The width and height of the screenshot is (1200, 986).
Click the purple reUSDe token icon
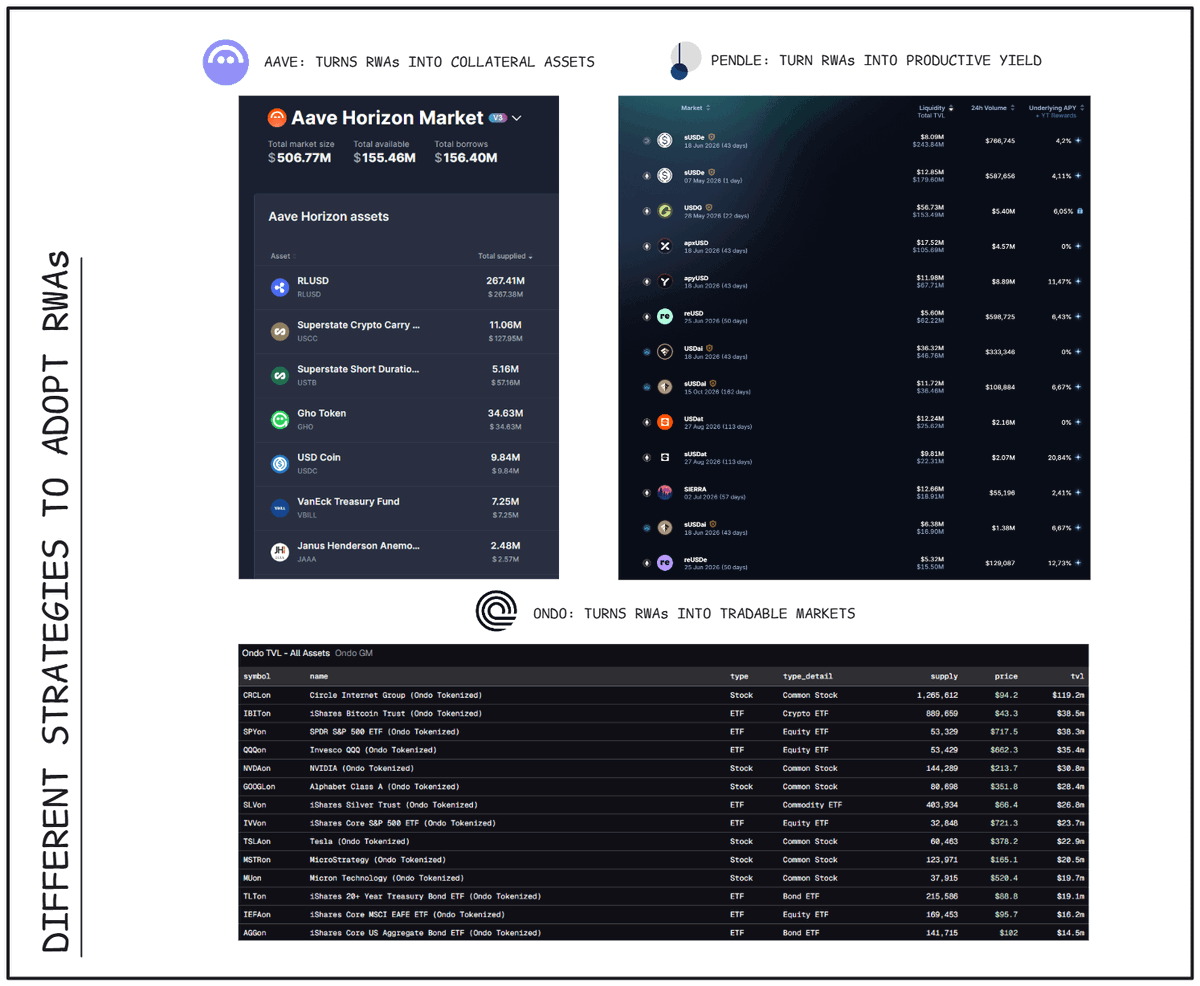665,563
